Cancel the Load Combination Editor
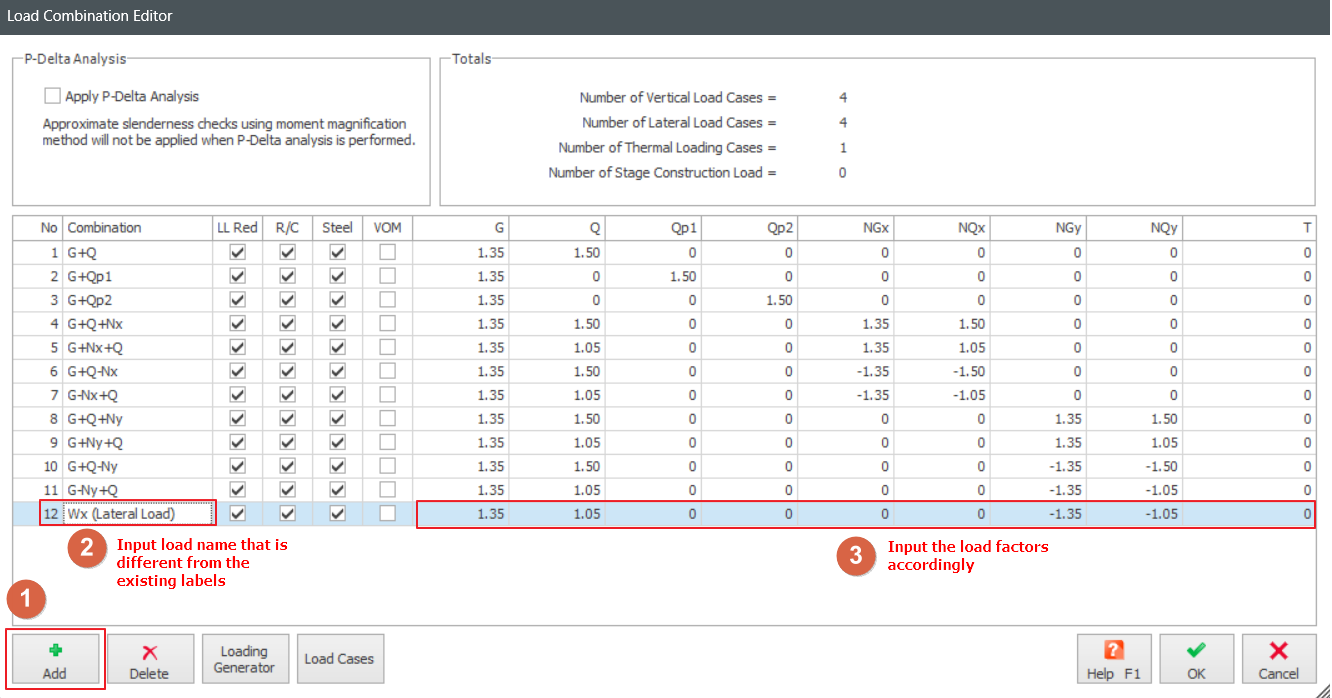Image resolution: width=1332 pixels, height=698 pixels. 1277,658
